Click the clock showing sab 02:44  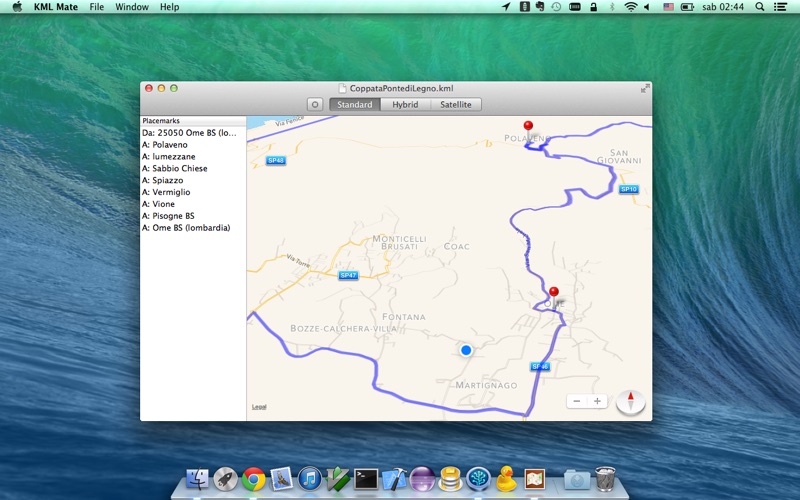(x=723, y=7)
